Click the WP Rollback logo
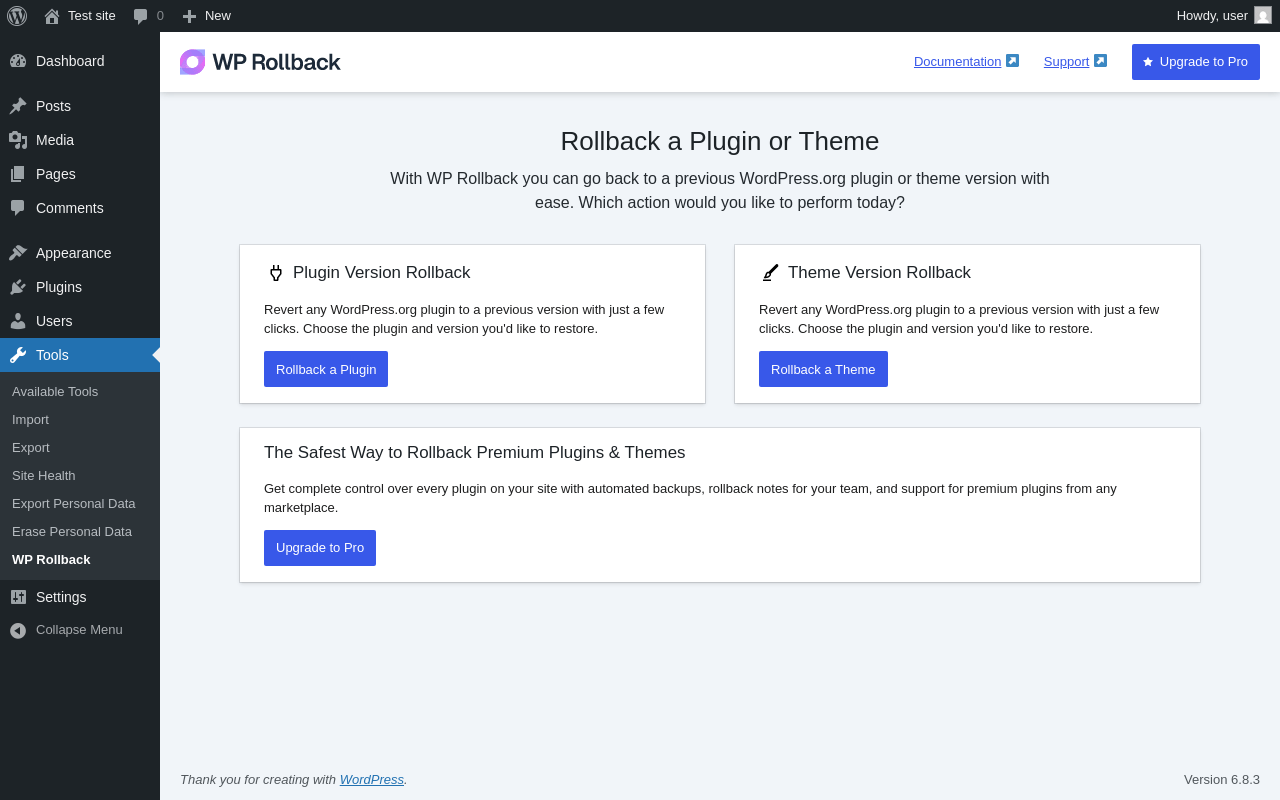The height and width of the screenshot is (800, 1280). pos(260,62)
